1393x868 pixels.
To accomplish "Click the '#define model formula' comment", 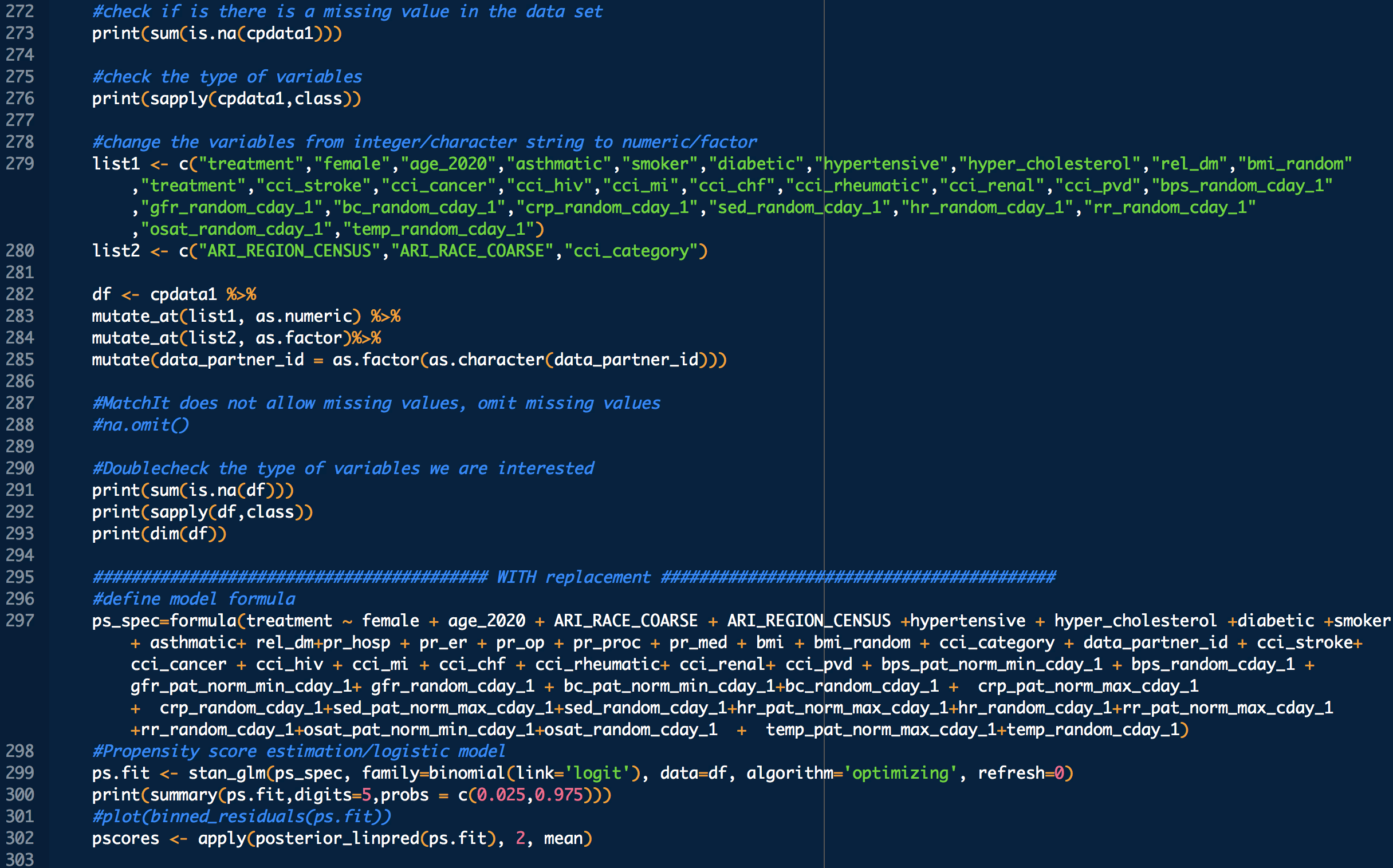I will point(194,599).
